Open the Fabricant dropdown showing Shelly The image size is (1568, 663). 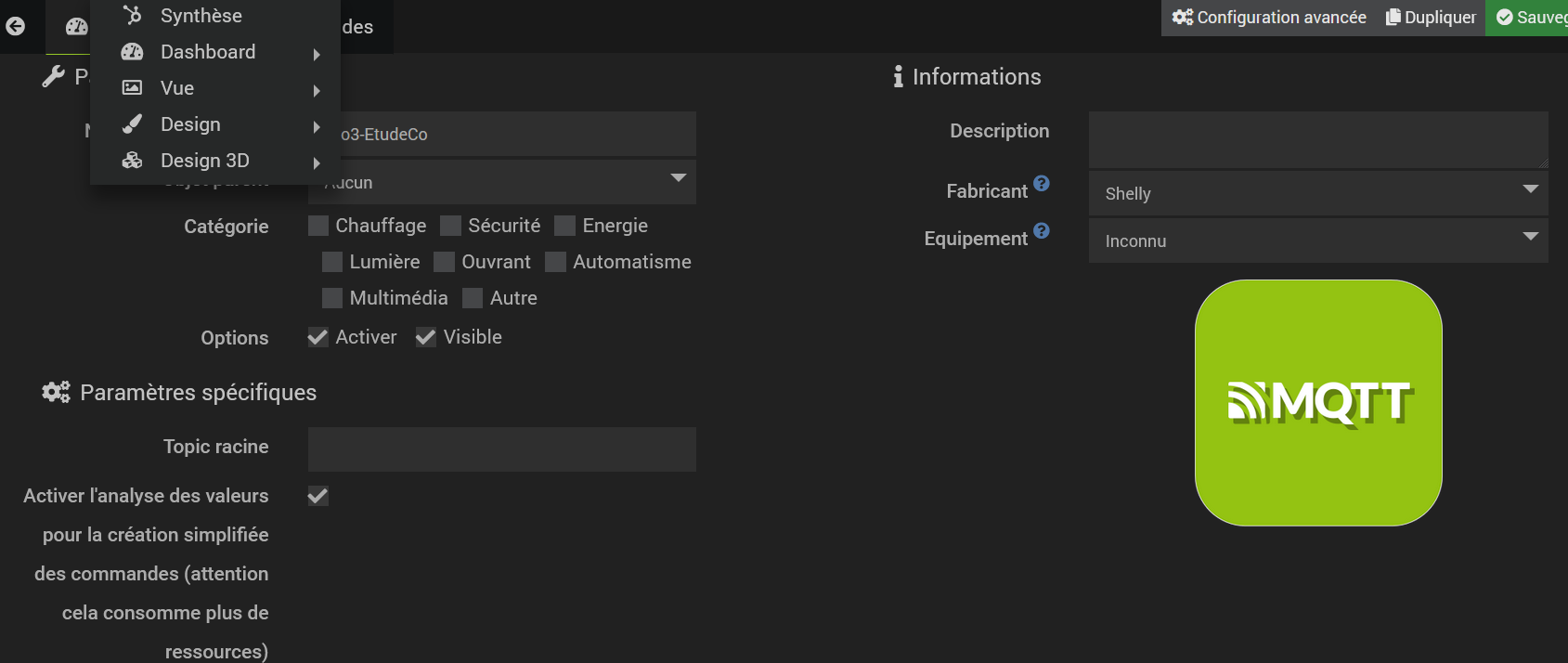(1318, 193)
